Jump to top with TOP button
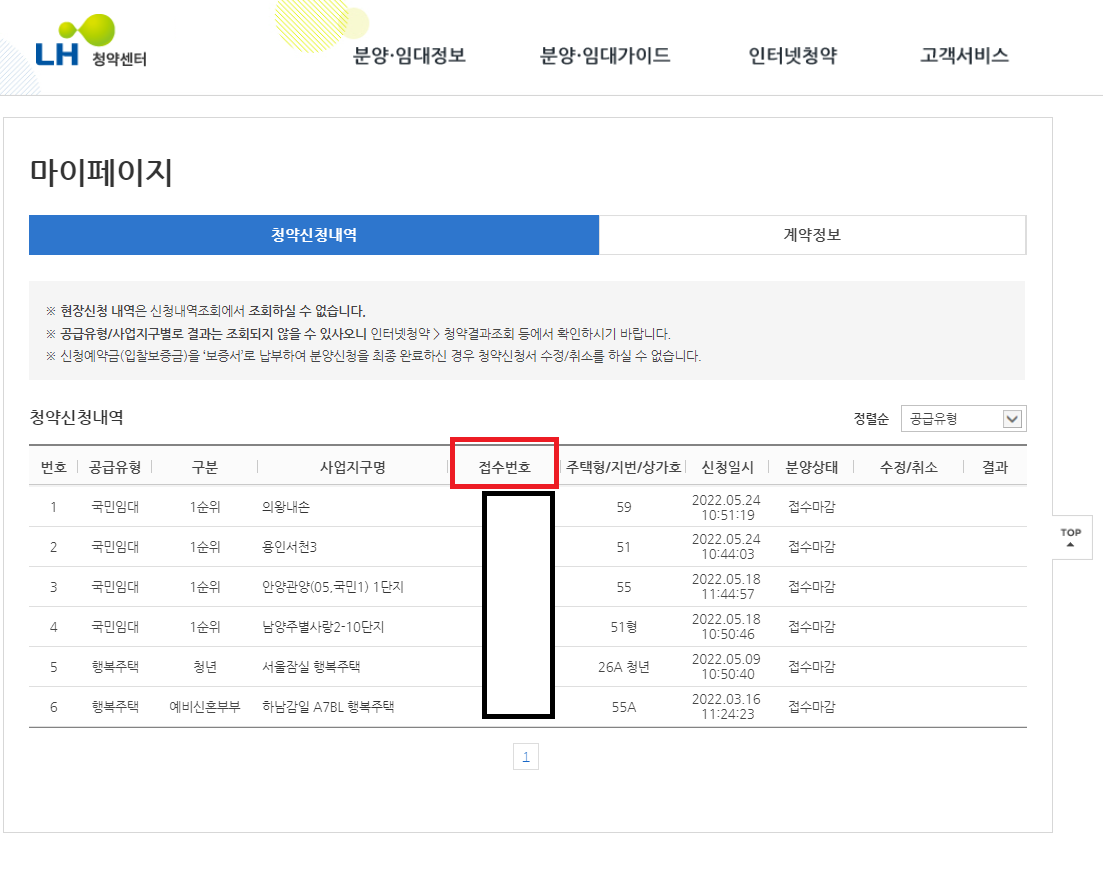This screenshot has width=1103, height=873. click(1071, 537)
